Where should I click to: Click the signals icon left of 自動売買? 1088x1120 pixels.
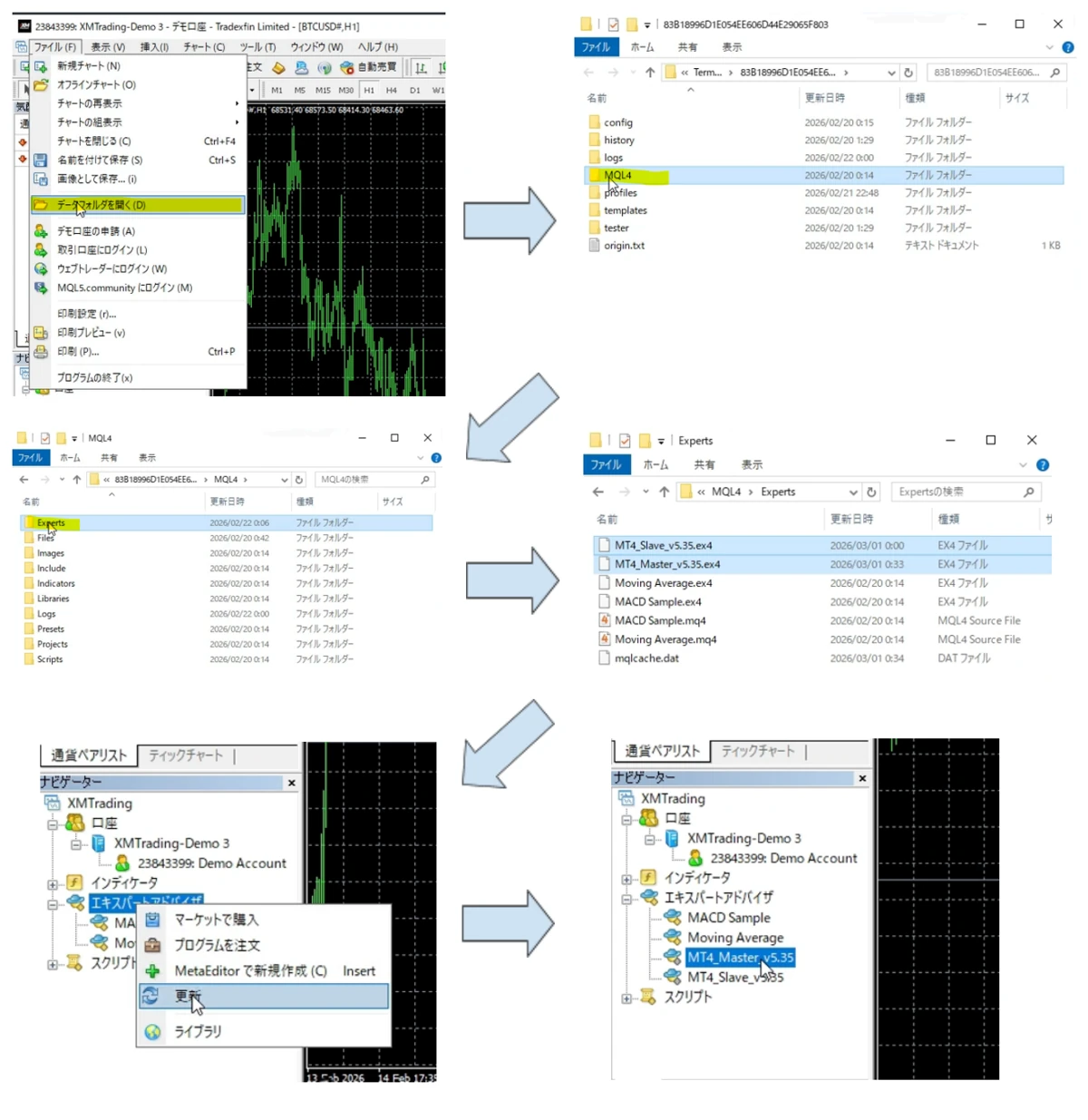(x=324, y=67)
